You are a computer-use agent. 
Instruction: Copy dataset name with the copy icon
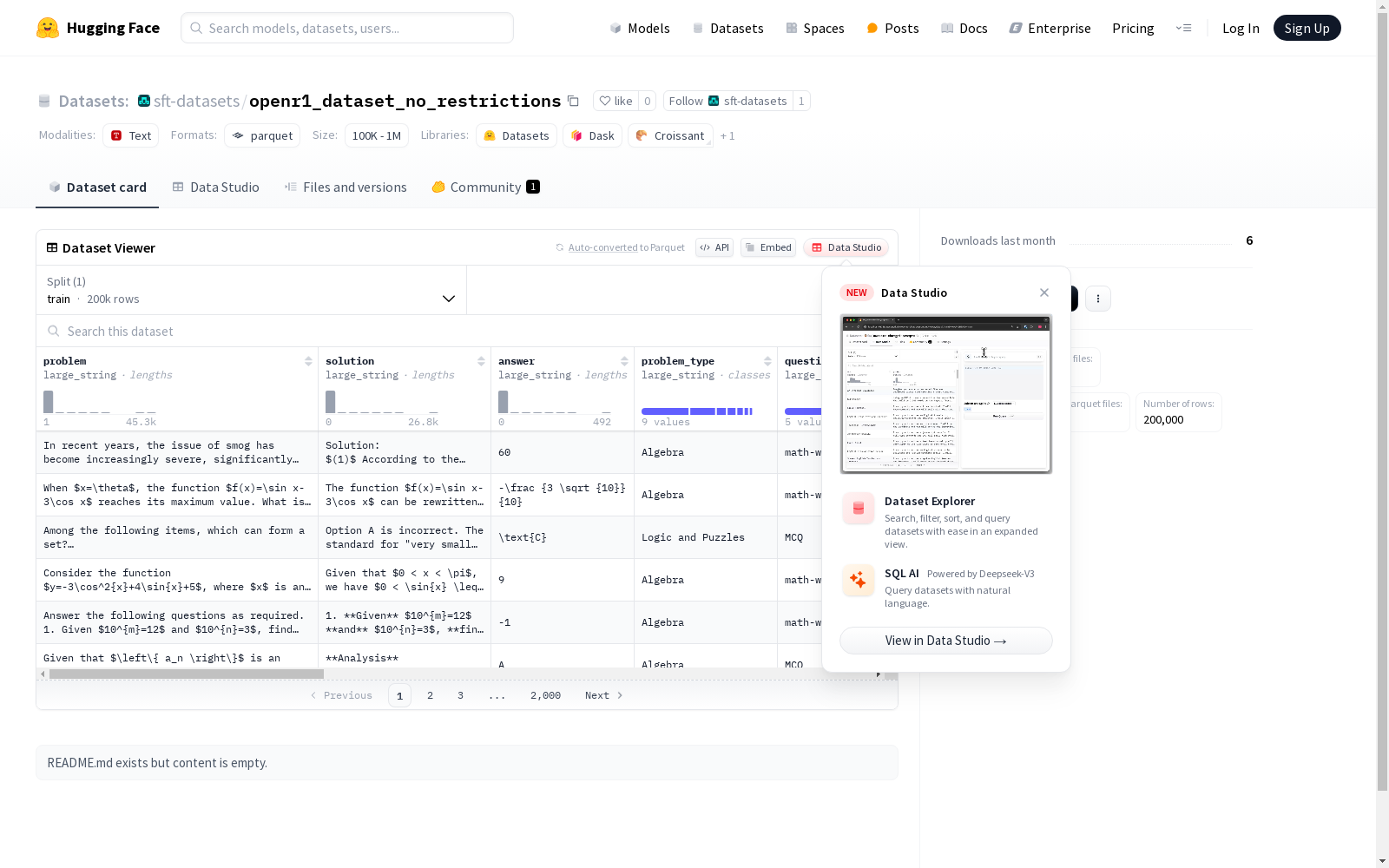coord(573,101)
